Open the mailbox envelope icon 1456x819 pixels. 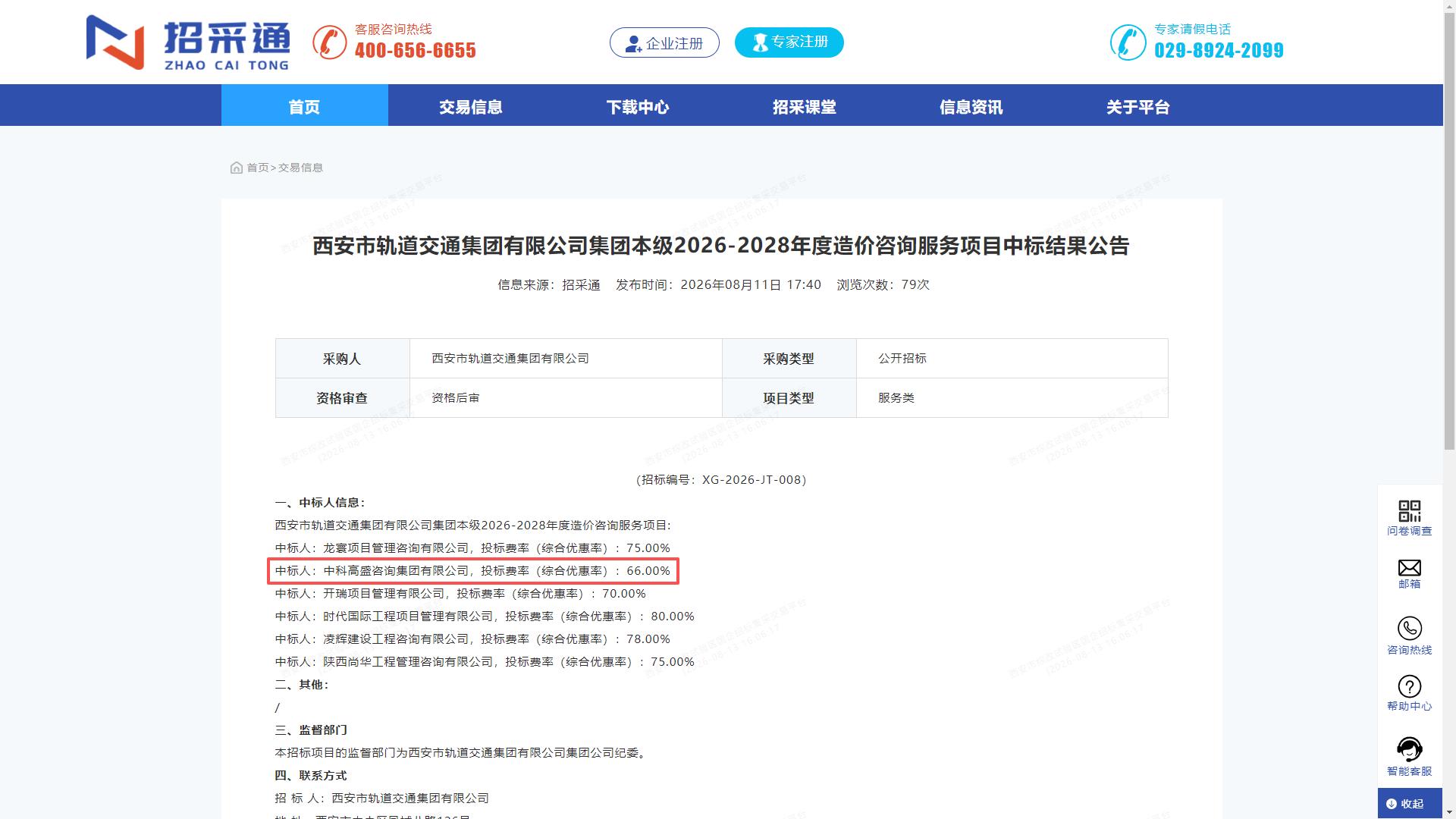[x=1409, y=567]
